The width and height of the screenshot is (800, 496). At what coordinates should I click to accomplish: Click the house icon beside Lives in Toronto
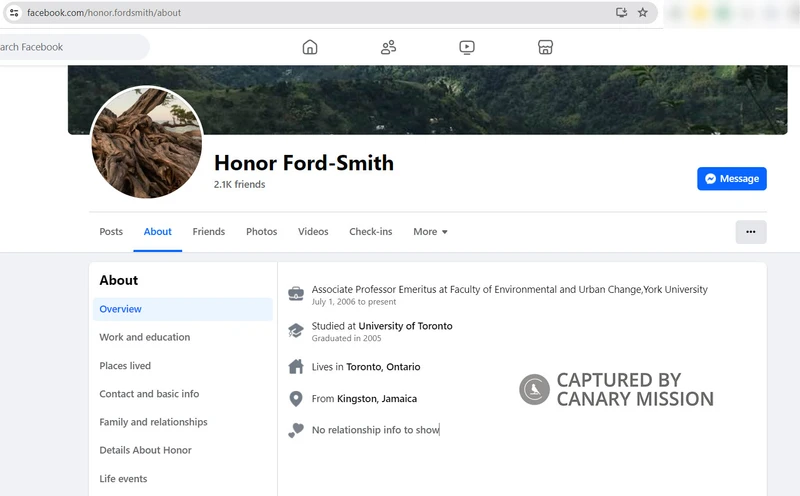296,366
